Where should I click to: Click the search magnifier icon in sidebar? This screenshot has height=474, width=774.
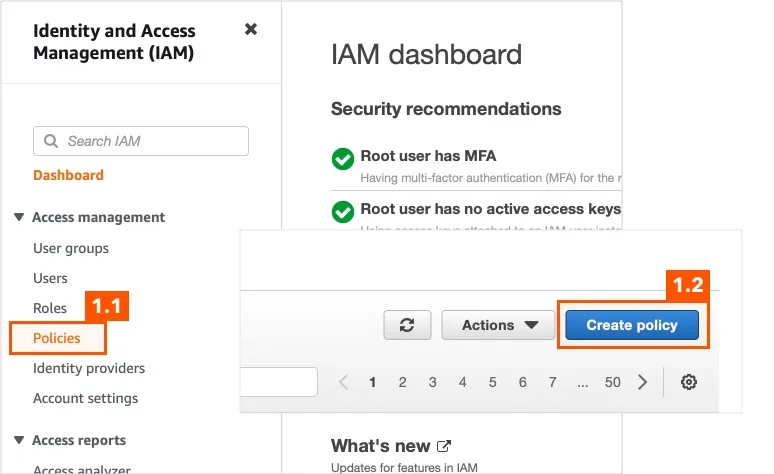point(50,141)
